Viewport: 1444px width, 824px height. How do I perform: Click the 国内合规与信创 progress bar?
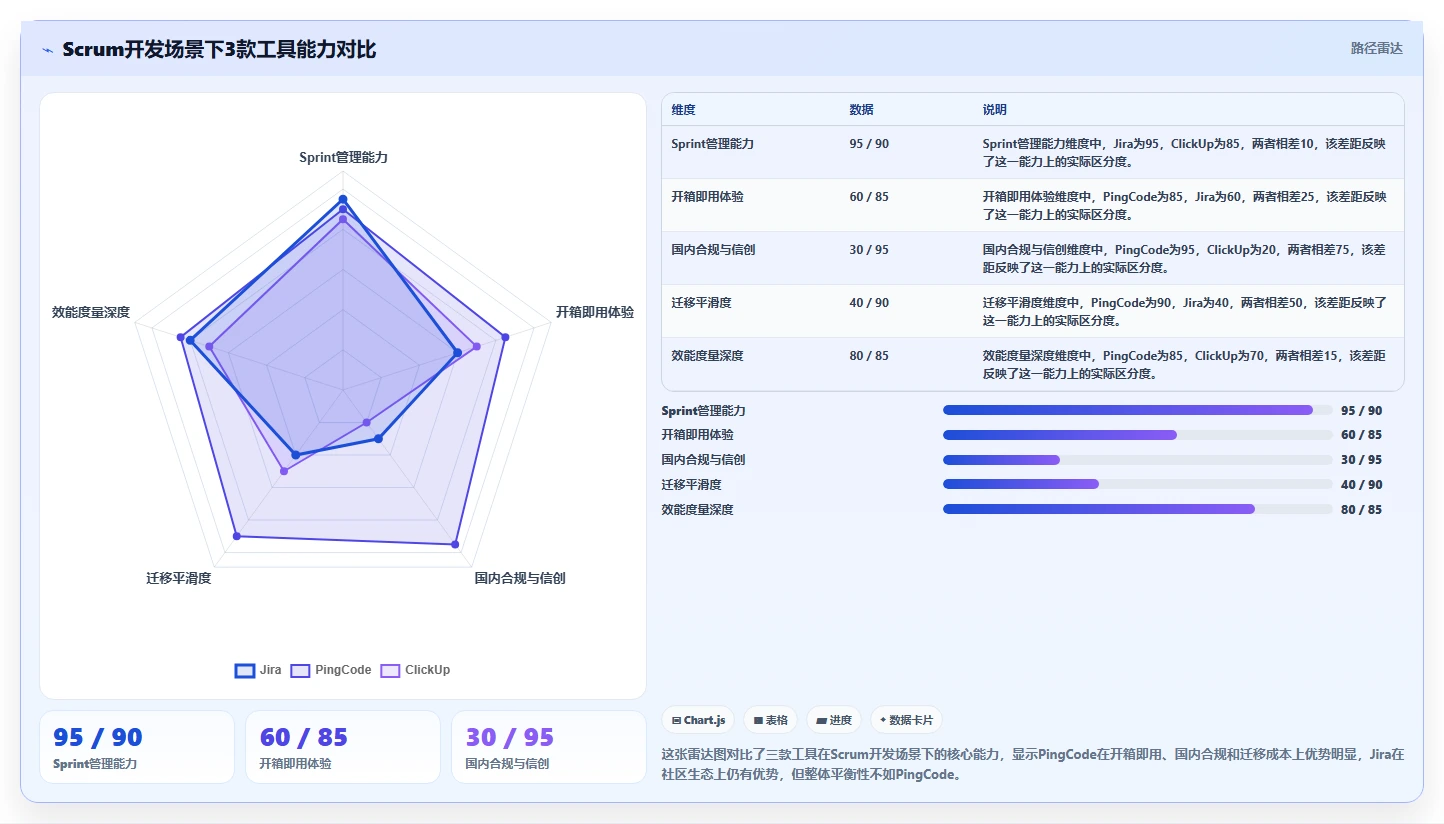[x=1137, y=460]
